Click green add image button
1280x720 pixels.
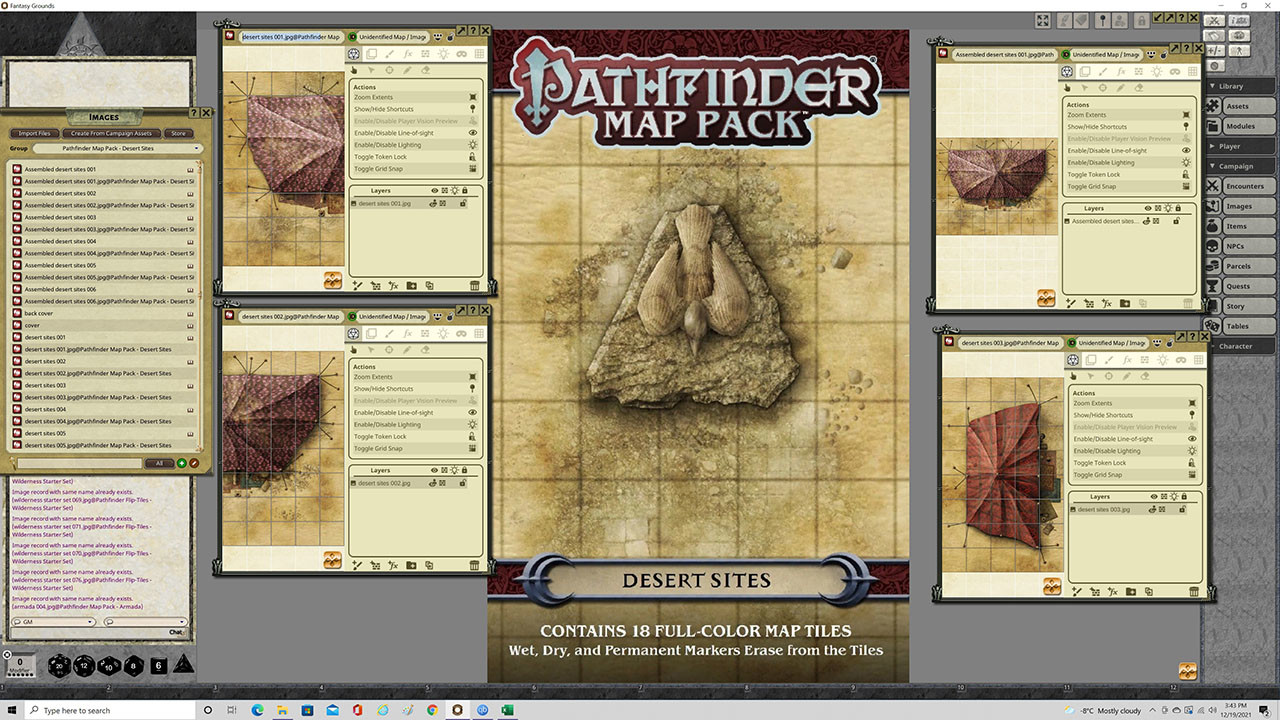182,463
